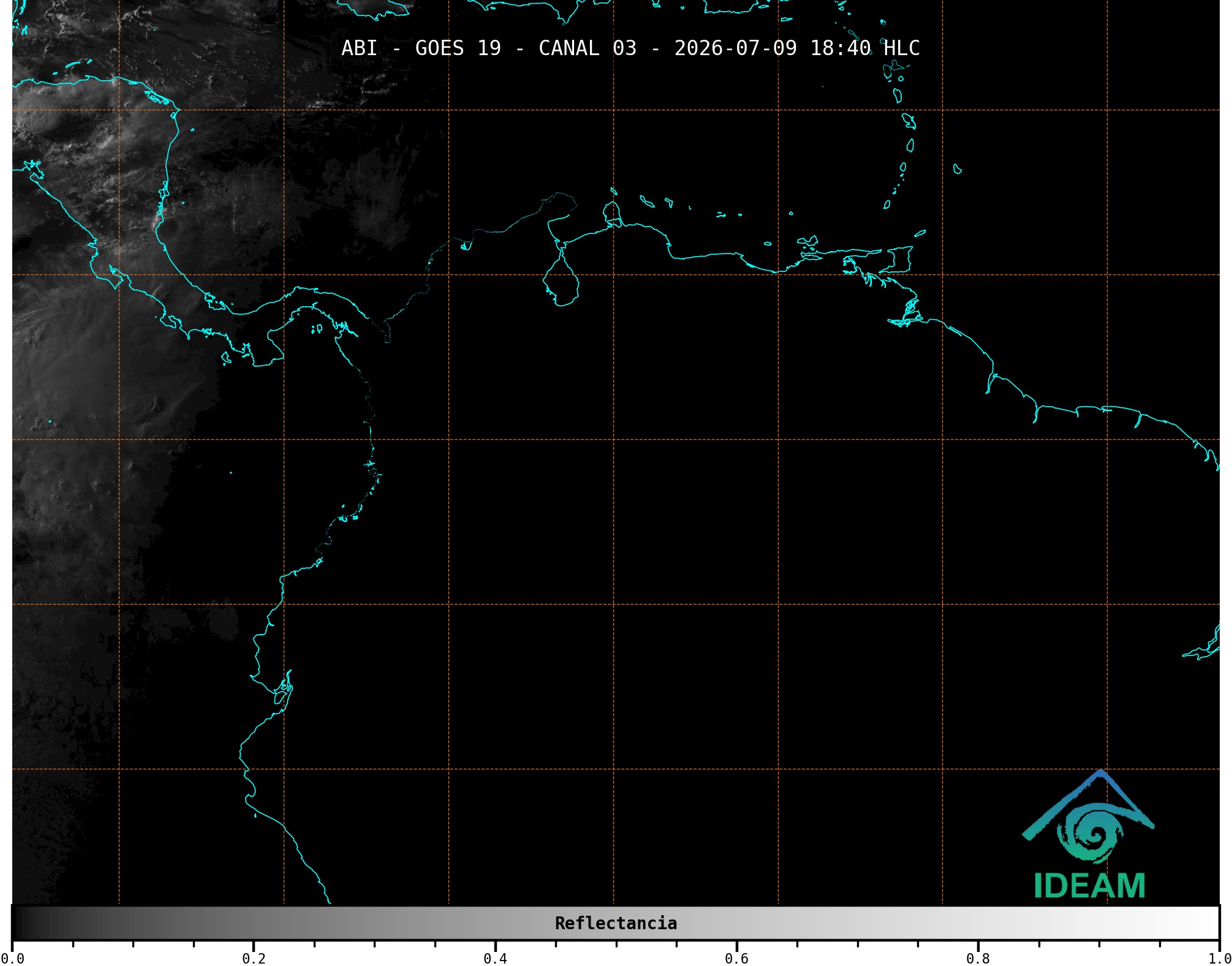1232x966 pixels.
Task: Click the colorbar tick label "0.4"
Action: click(x=495, y=959)
